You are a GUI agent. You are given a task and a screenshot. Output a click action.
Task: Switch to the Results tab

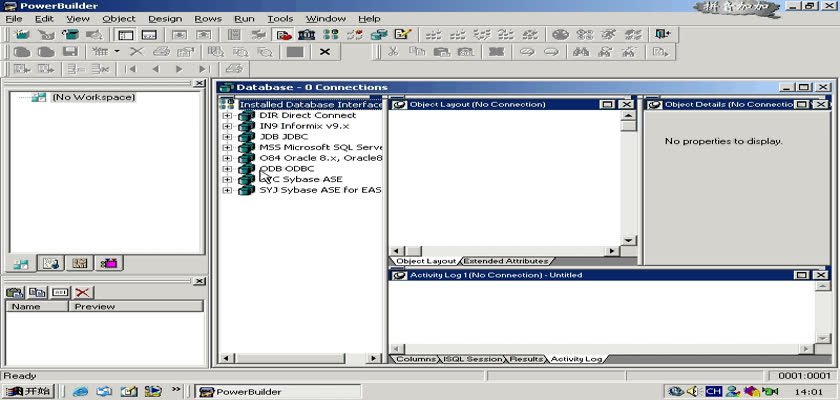pos(526,359)
